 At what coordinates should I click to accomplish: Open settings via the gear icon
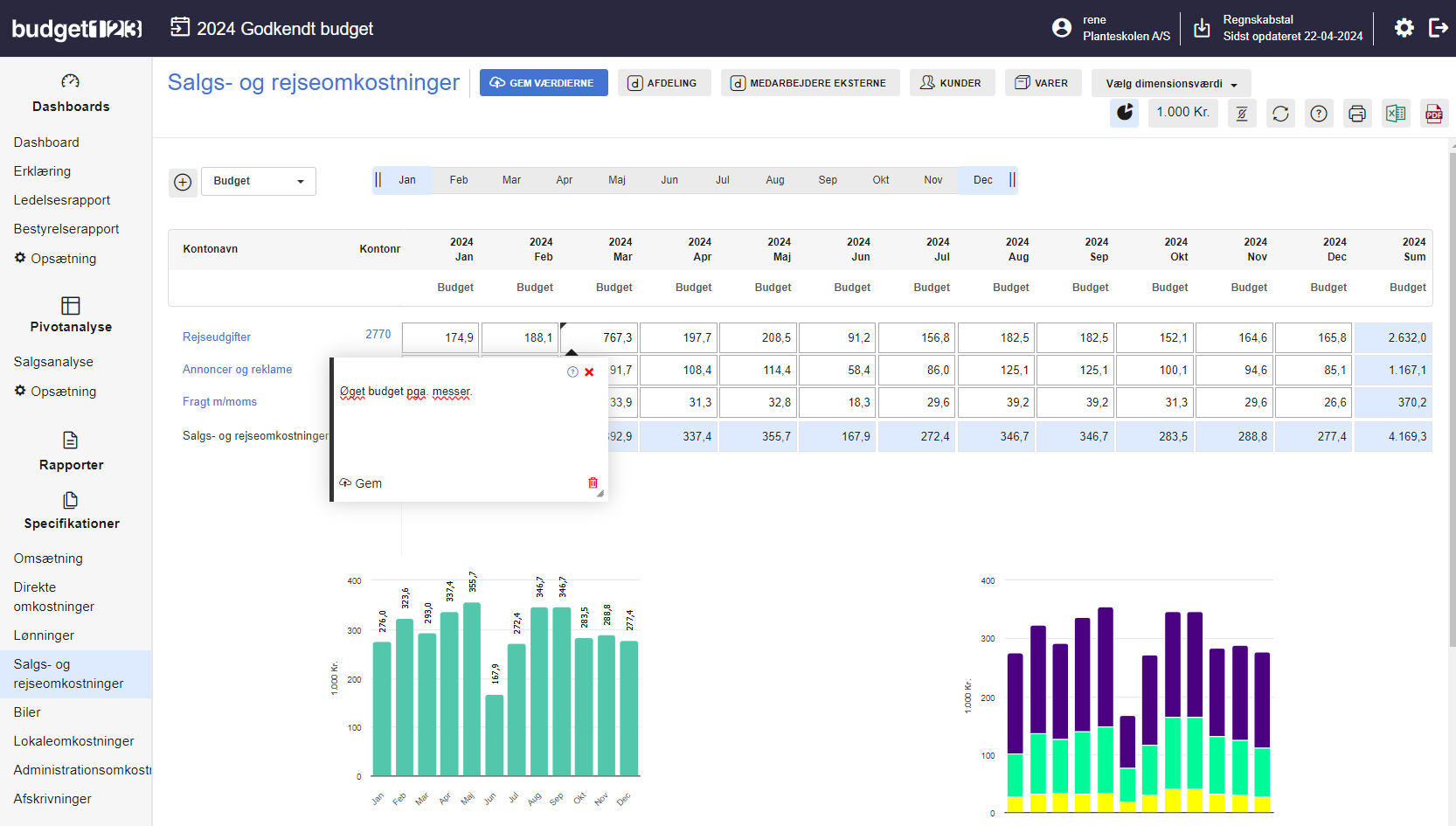click(x=1404, y=28)
